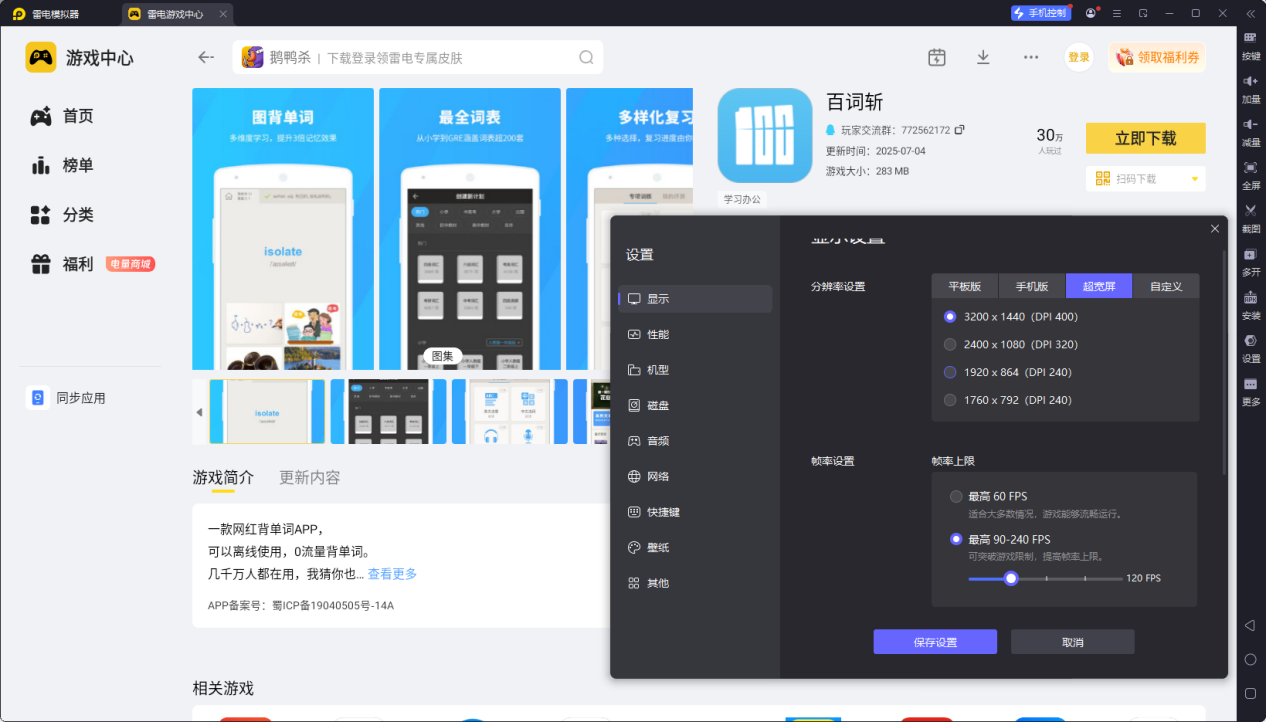
Task: Open the ••• more options menu
Action: pyautogui.click(x=1030, y=57)
